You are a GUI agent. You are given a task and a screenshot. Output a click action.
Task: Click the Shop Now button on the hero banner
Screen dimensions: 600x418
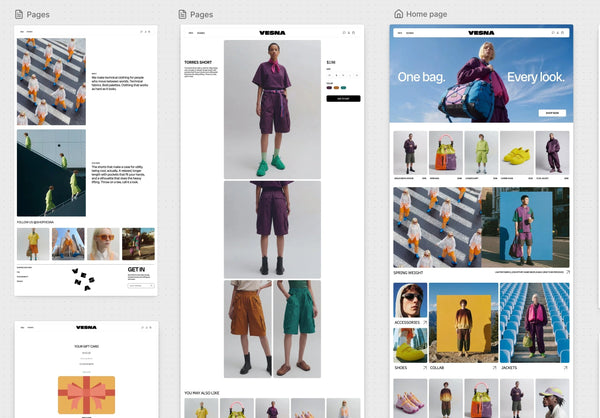552,113
